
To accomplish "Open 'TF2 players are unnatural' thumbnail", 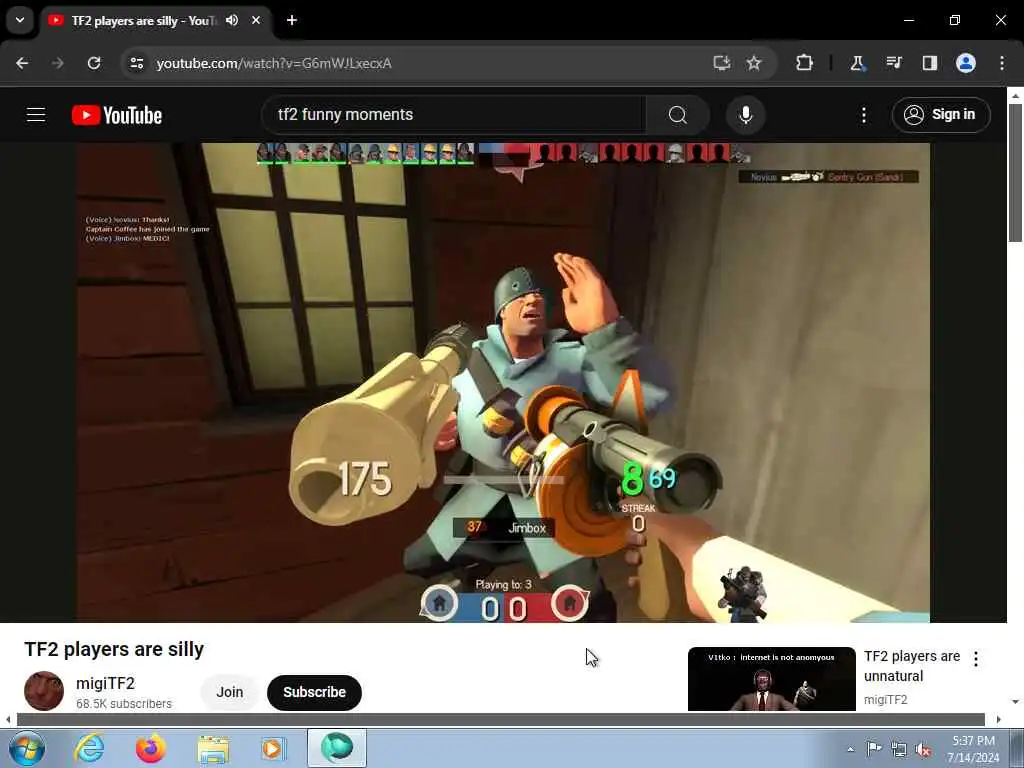I will point(771,679).
